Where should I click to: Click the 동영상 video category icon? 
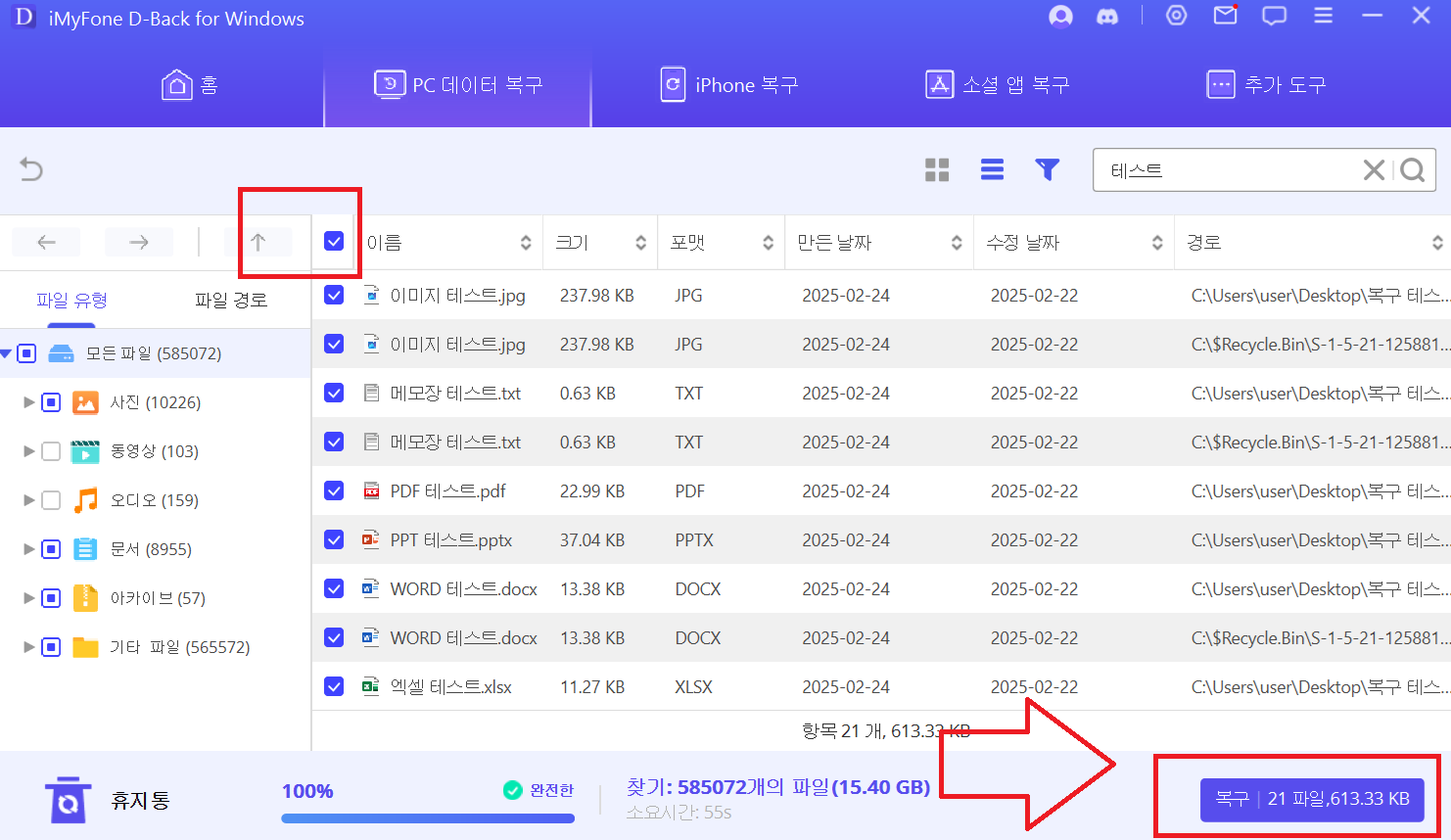tap(86, 451)
